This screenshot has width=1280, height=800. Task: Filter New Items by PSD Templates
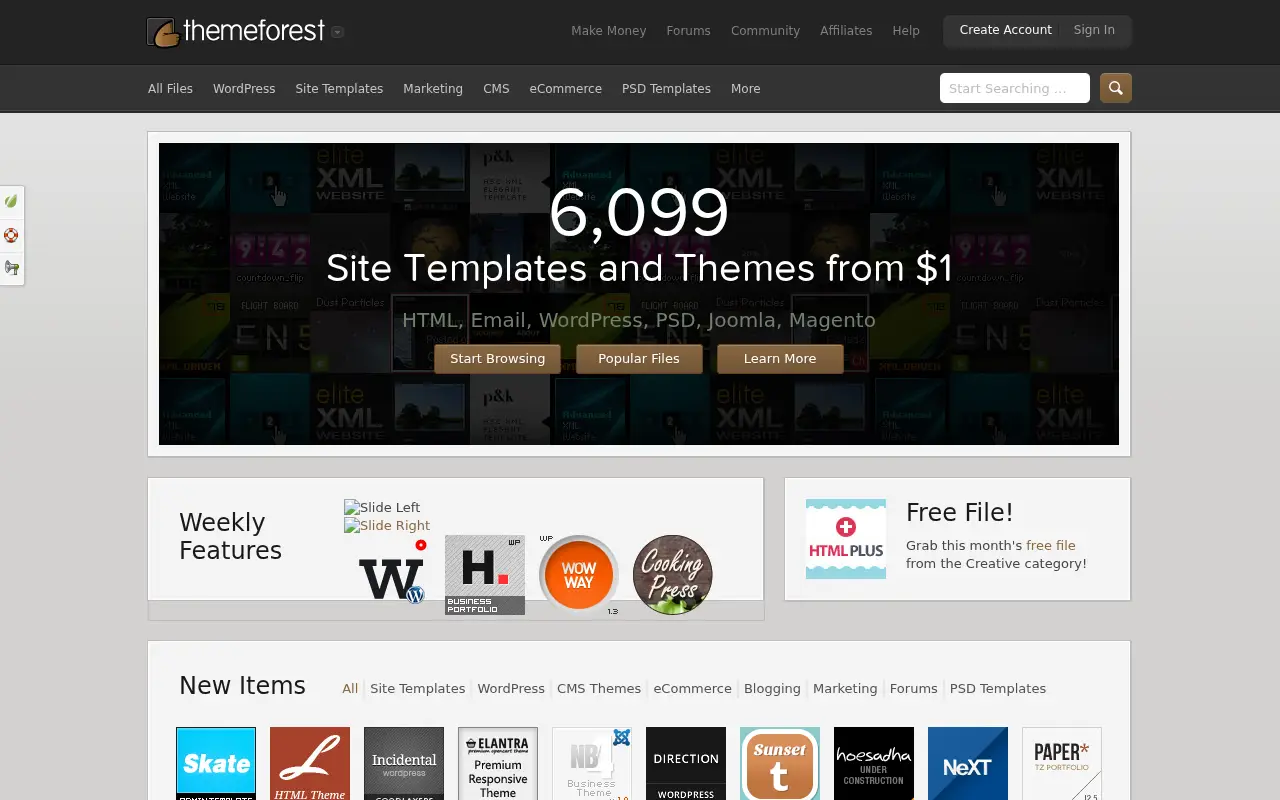point(998,689)
